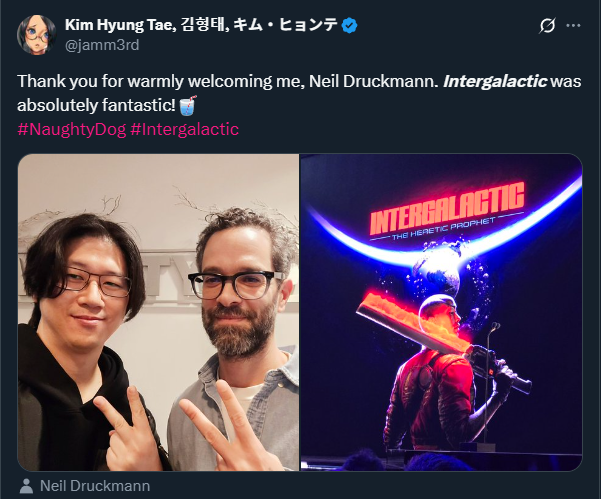Screen dimensions: 601x499
Task: Click the person icon beside tagged name
Action: (x=26, y=486)
